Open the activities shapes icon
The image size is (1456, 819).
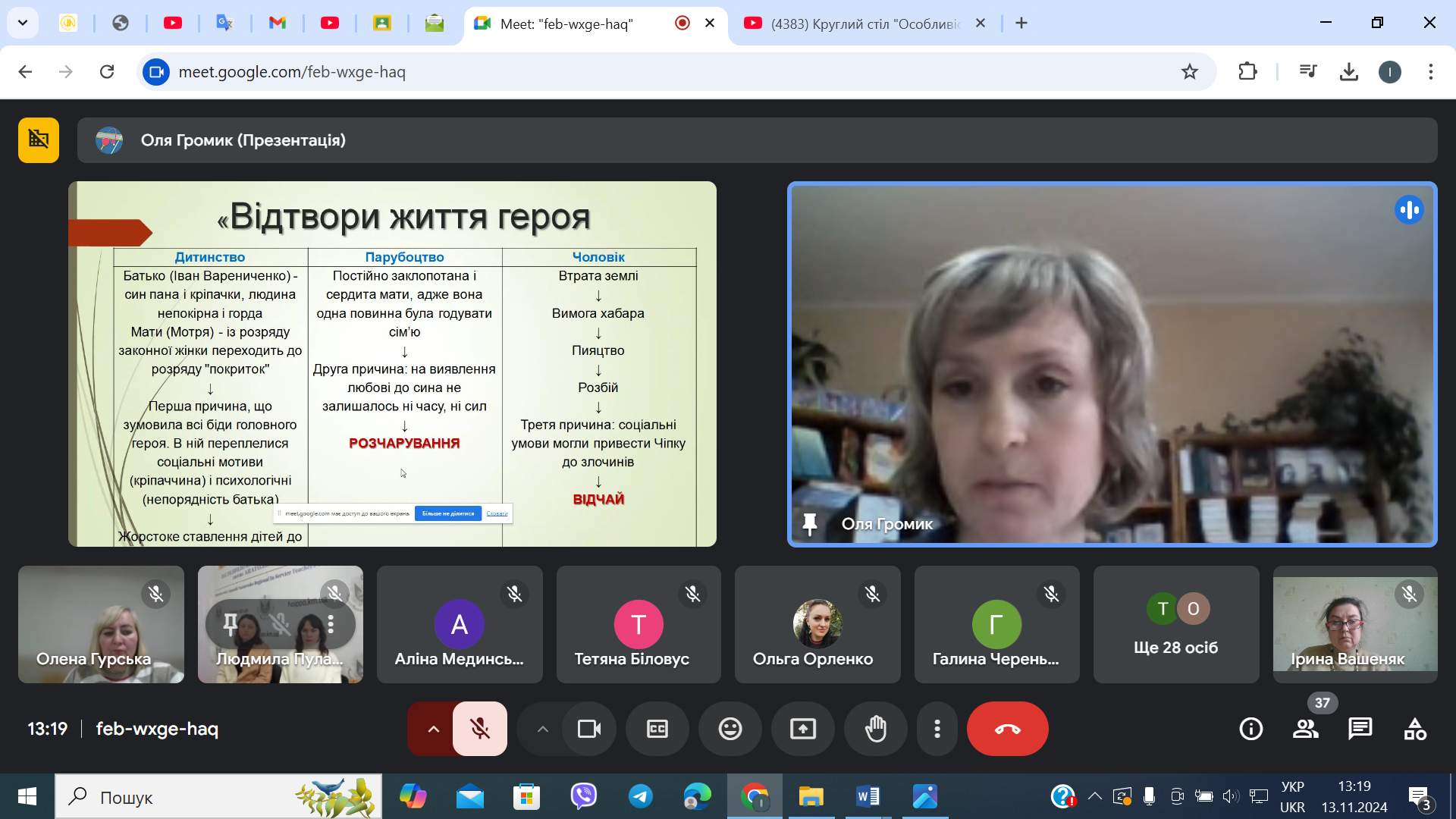coord(1414,729)
